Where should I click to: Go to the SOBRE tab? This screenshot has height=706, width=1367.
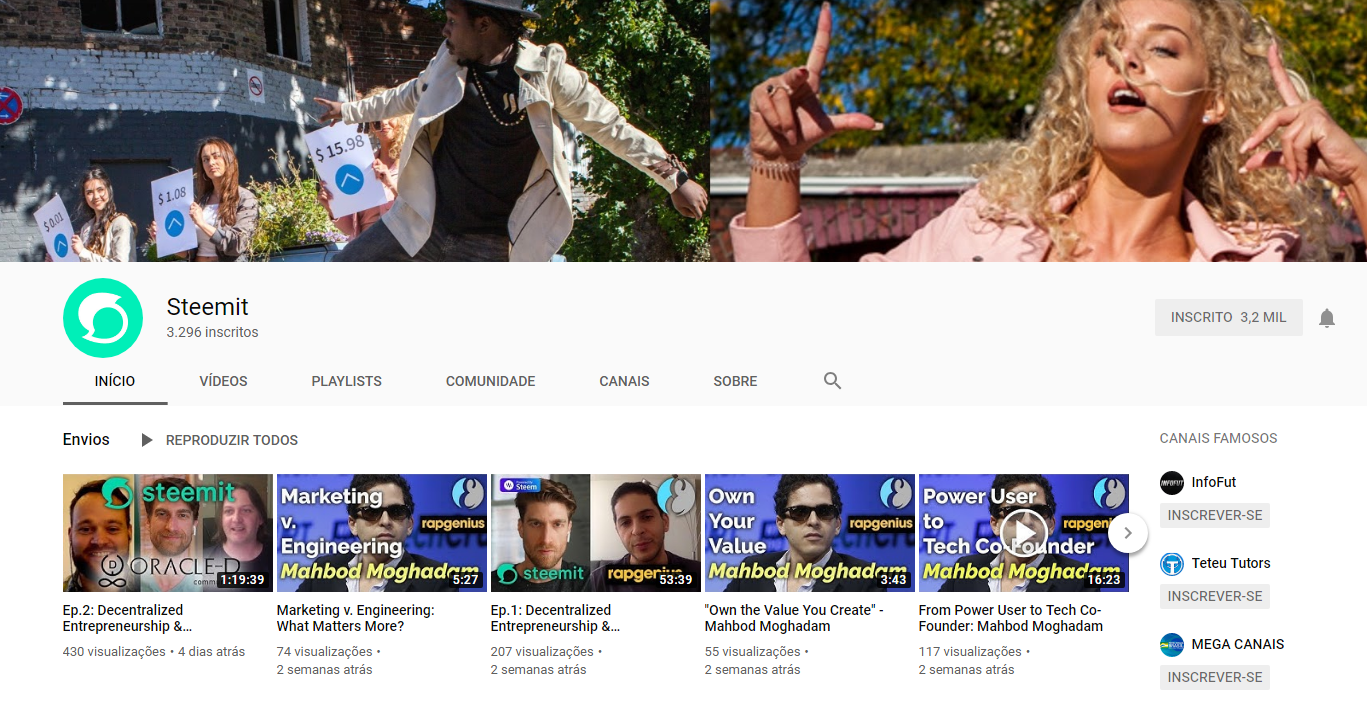[x=735, y=381]
